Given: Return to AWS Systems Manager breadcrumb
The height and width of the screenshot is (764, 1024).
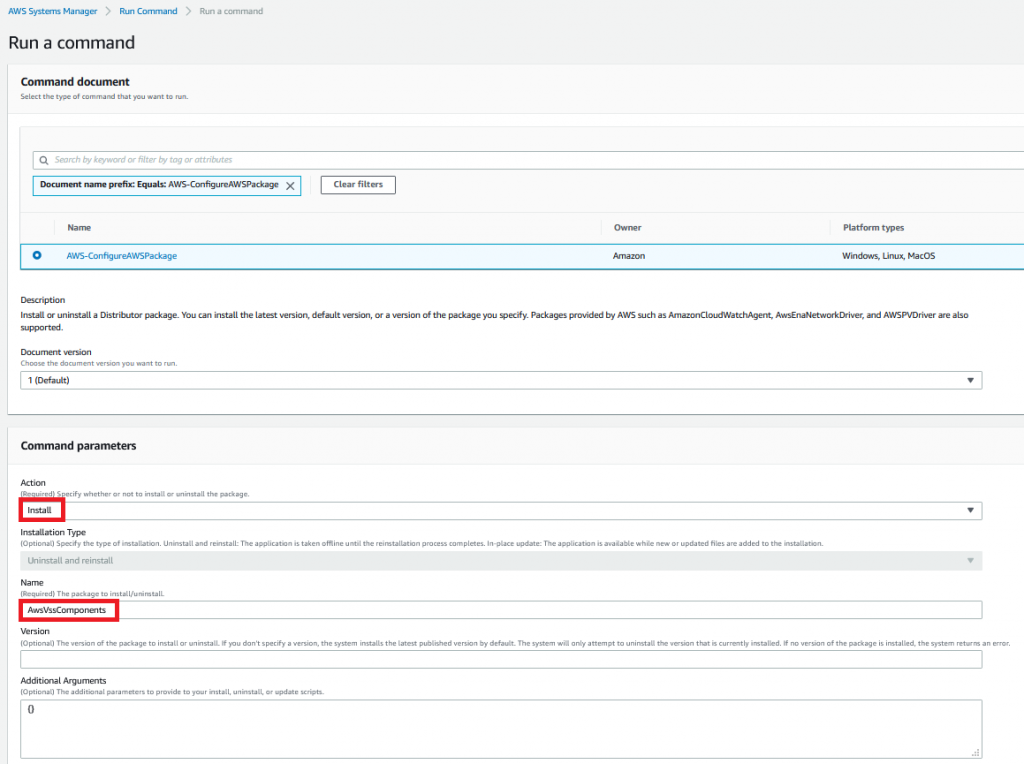Looking at the screenshot, I should point(52,11).
